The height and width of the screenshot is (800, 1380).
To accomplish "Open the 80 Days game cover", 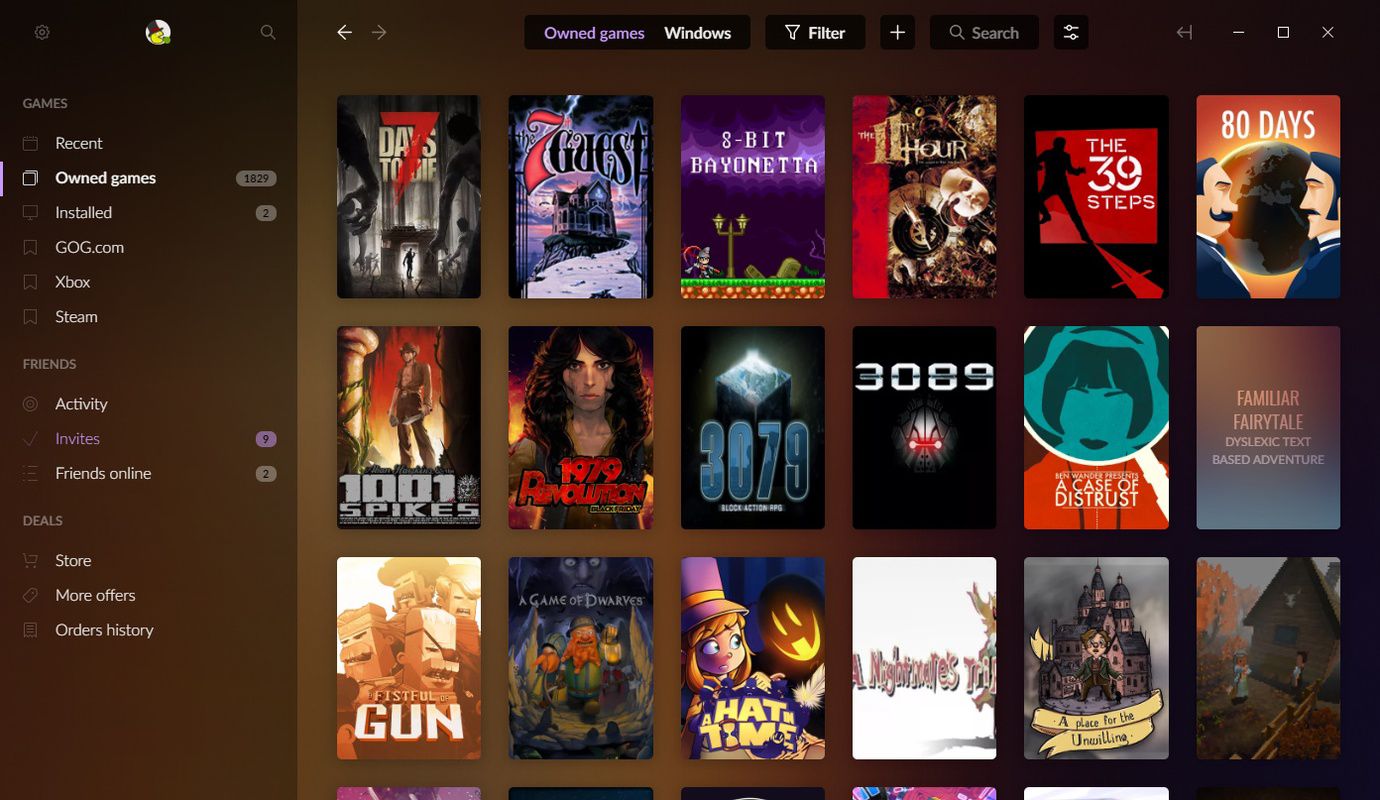I will [1268, 197].
